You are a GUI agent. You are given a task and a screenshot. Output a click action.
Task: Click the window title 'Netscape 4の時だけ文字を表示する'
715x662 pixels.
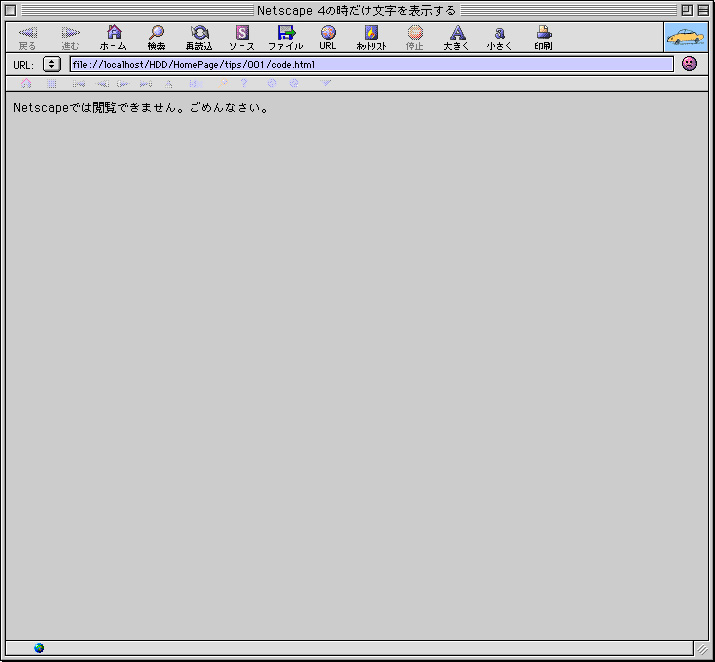coord(356,10)
